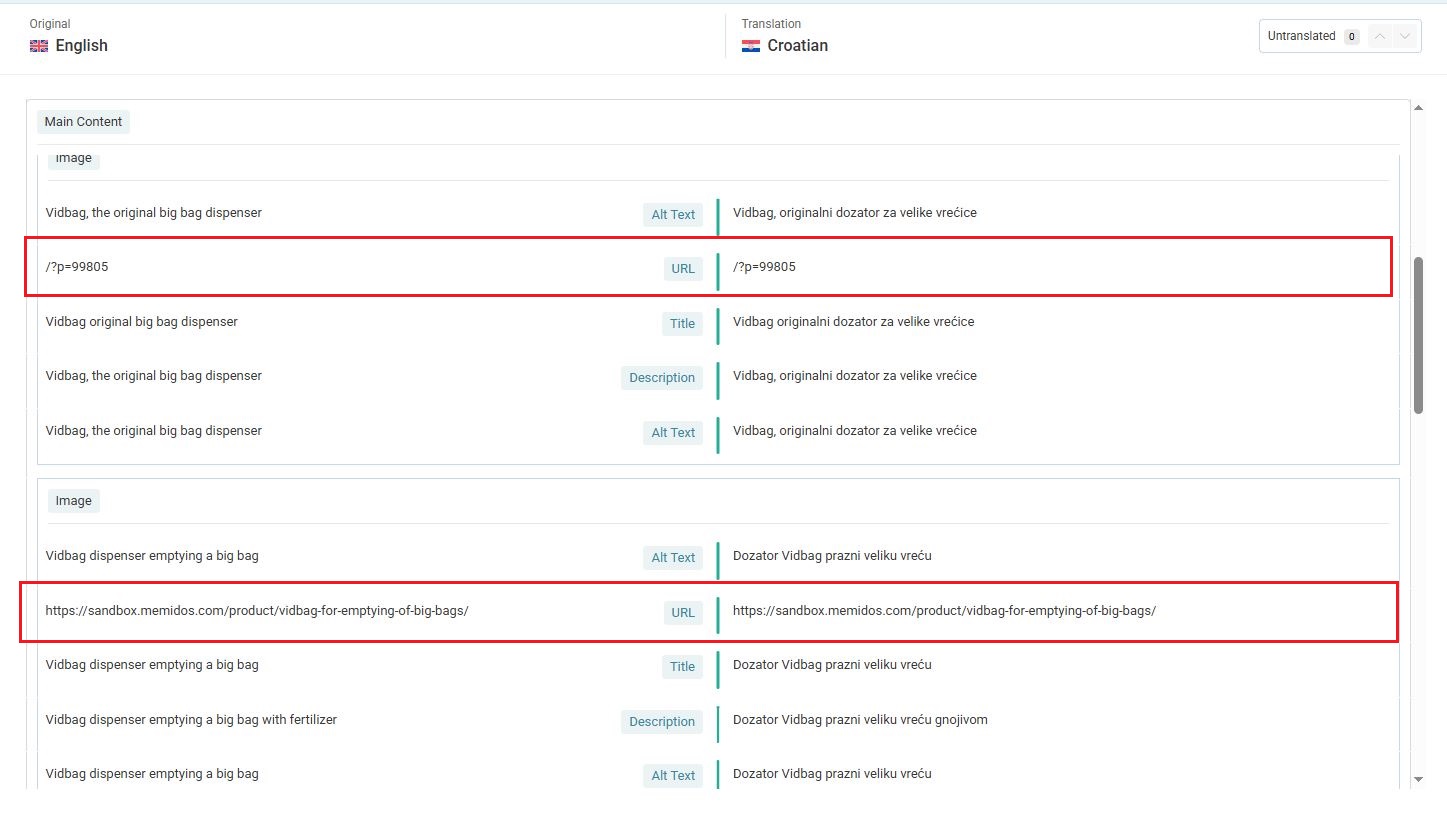Image resolution: width=1447 pixels, height=837 pixels.
Task: Click the UK flag beside English
Action: click(39, 46)
